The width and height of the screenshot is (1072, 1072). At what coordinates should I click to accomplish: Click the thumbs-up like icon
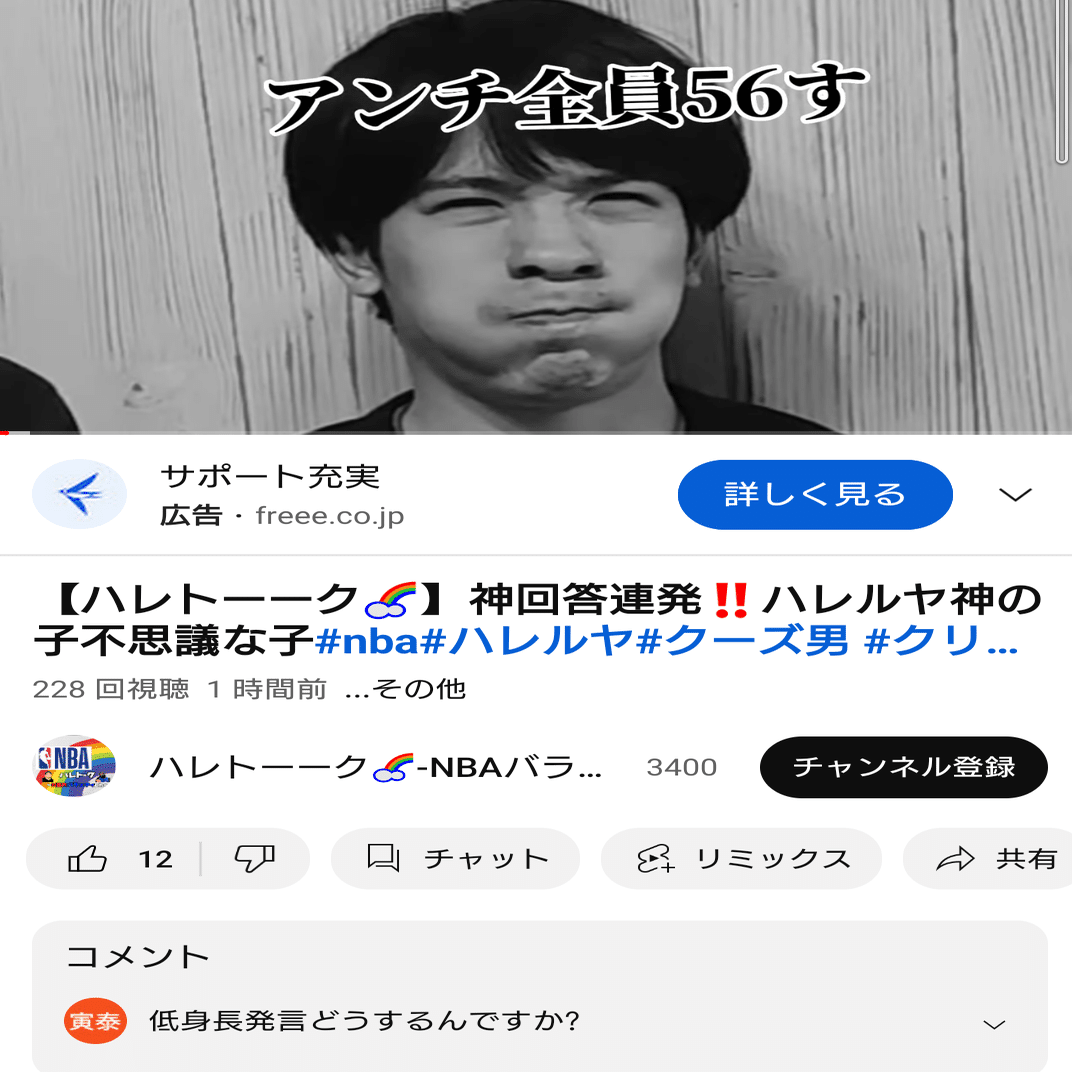(x=88, y=859)
